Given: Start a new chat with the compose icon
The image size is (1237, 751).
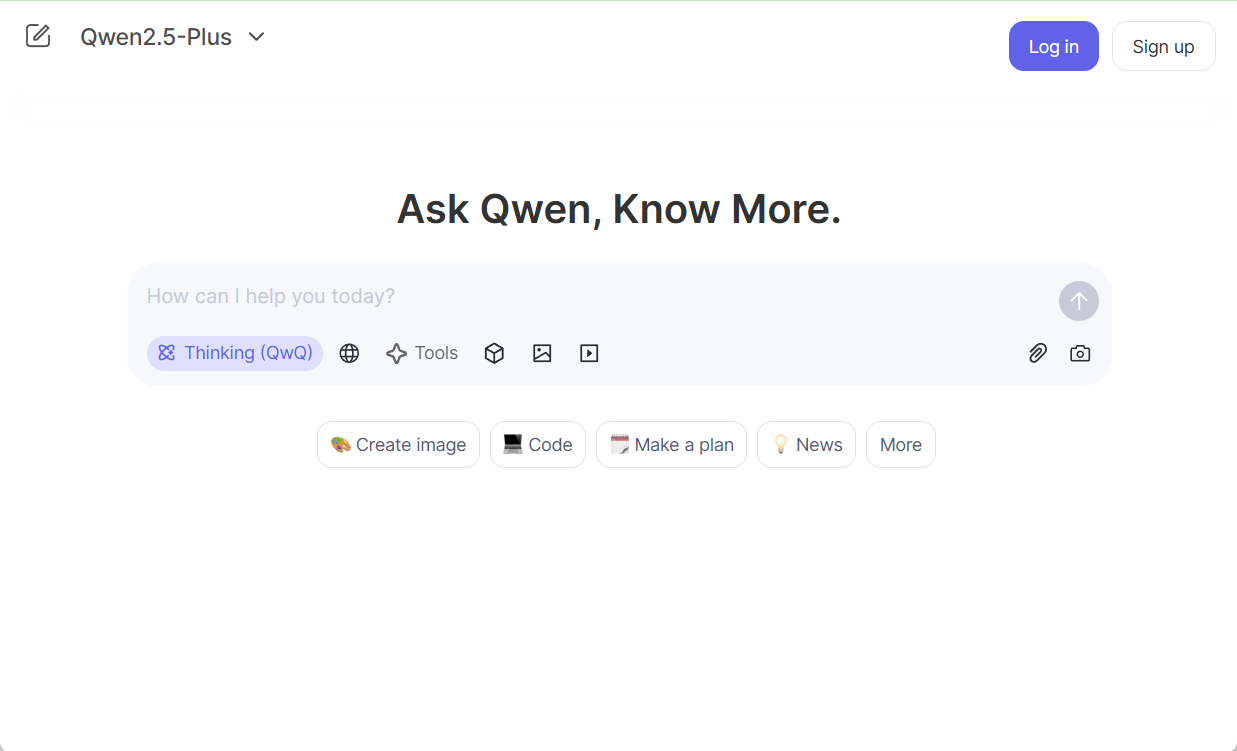Looking at the screenshot, I should (x=38, y=36).
